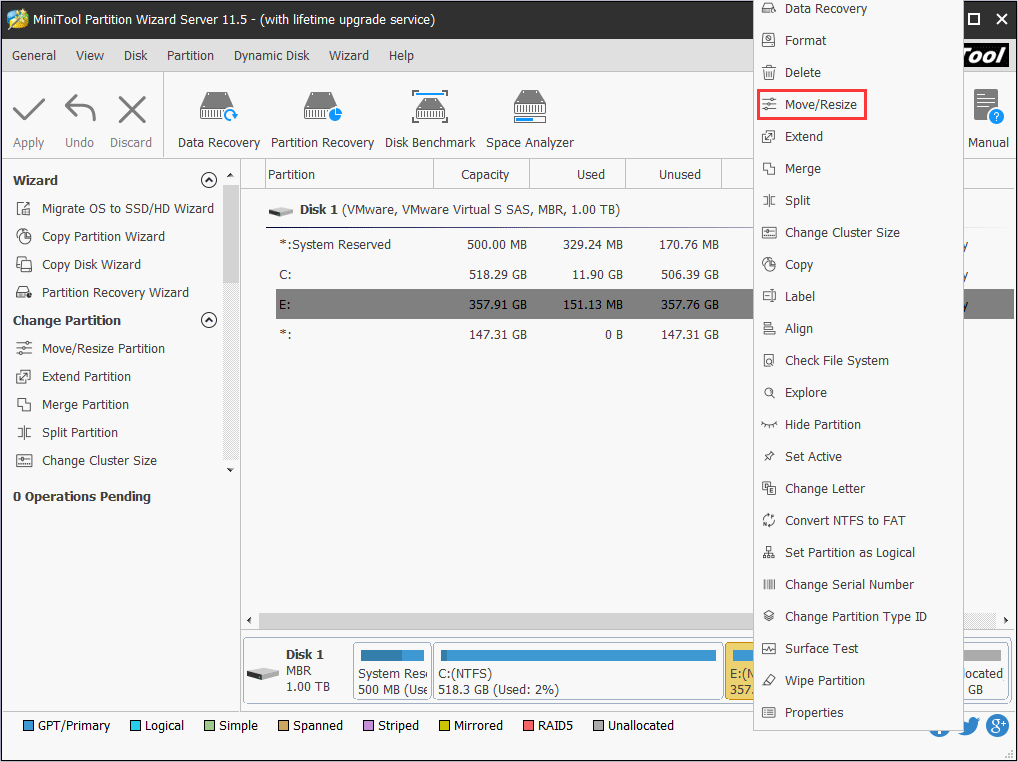This screenshot has height=762, width=1018.
Task: Choose Set Active in context menu
Action: click(x=858, y=457)
